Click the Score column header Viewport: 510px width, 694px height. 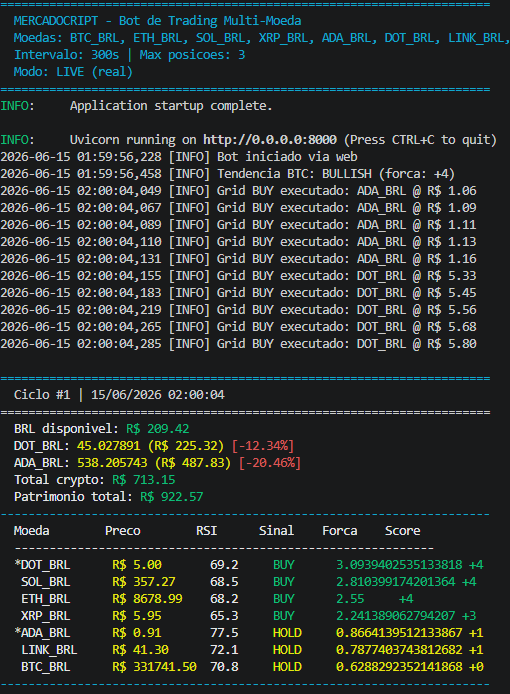402,531
